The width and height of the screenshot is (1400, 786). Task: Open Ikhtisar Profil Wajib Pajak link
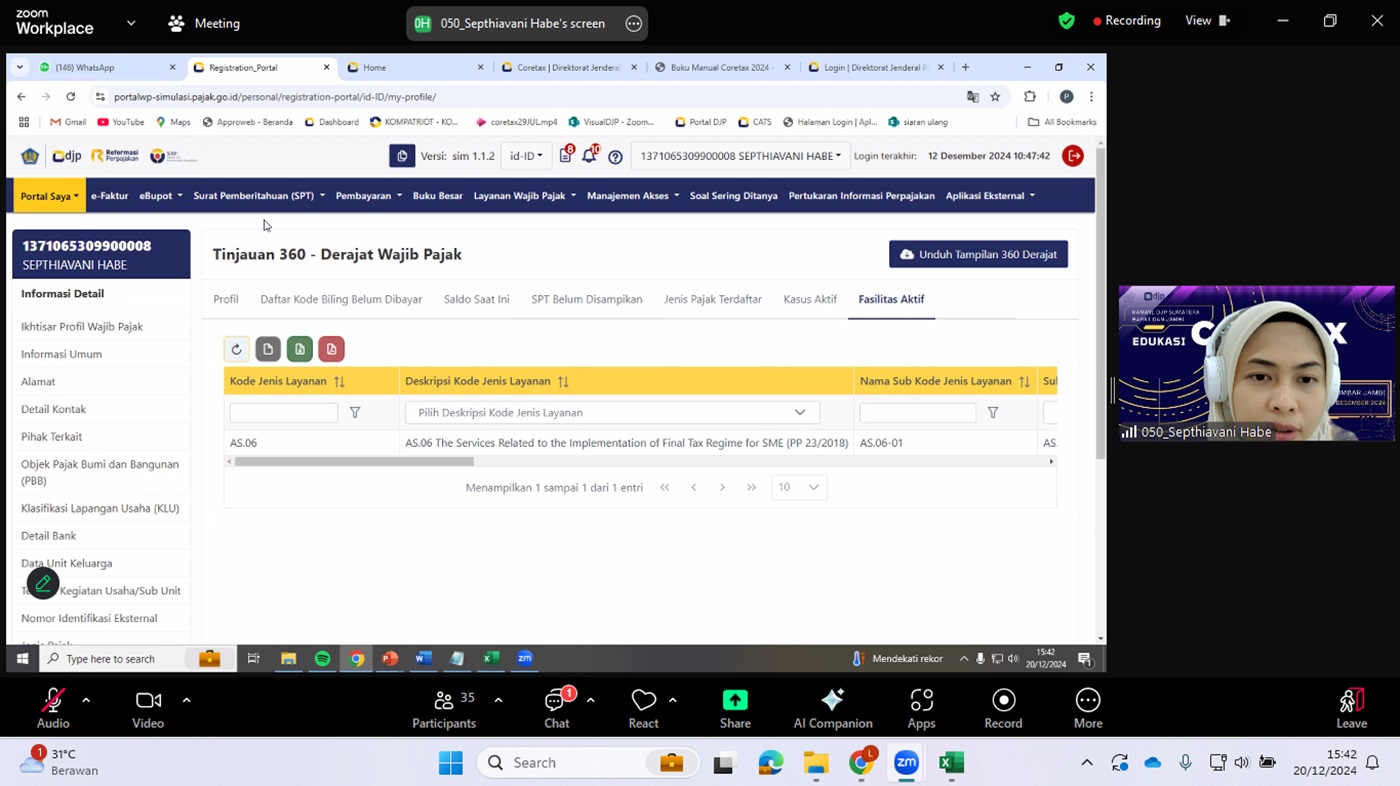tap(82, 326)
